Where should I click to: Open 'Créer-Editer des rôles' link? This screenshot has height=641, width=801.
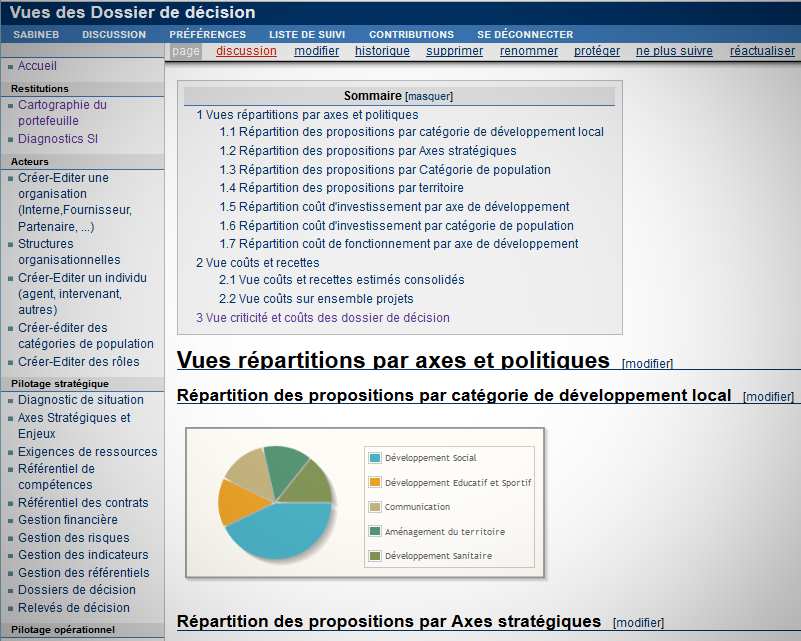click(79, 362)
